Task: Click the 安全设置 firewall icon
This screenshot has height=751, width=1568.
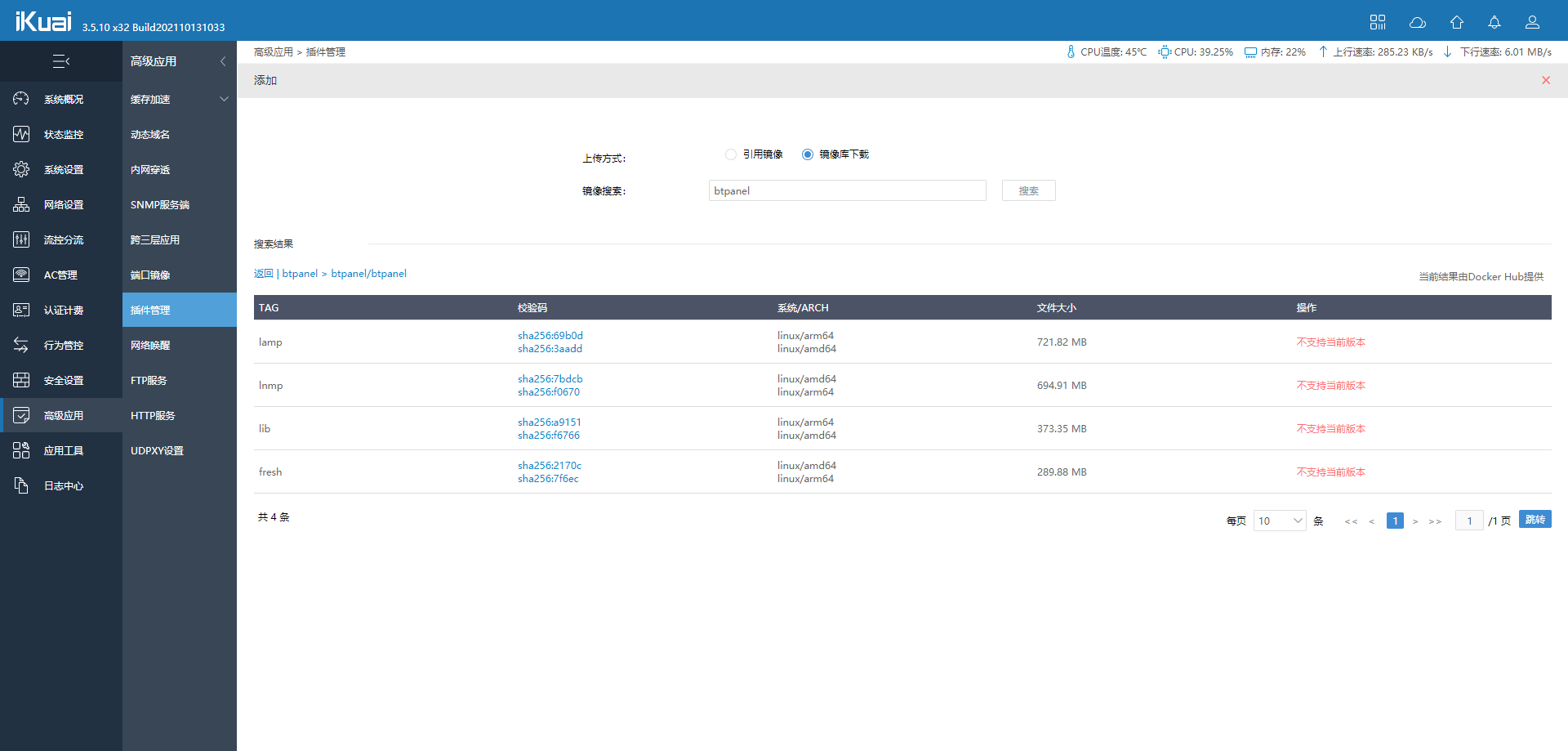Action: coord(21,380)
